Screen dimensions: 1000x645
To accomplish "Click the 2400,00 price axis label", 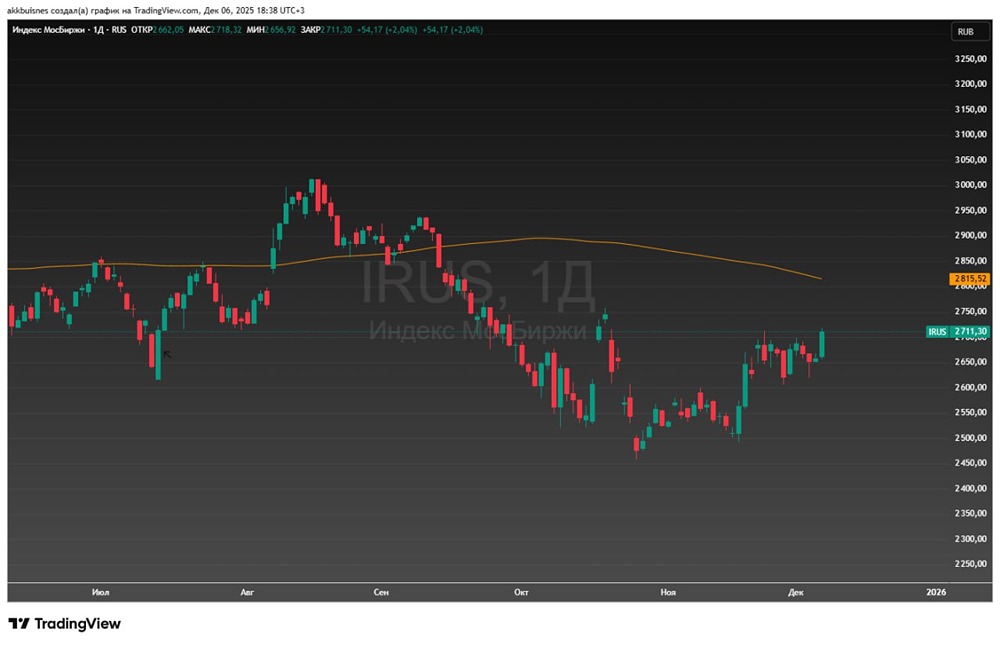I will (970, 488).
